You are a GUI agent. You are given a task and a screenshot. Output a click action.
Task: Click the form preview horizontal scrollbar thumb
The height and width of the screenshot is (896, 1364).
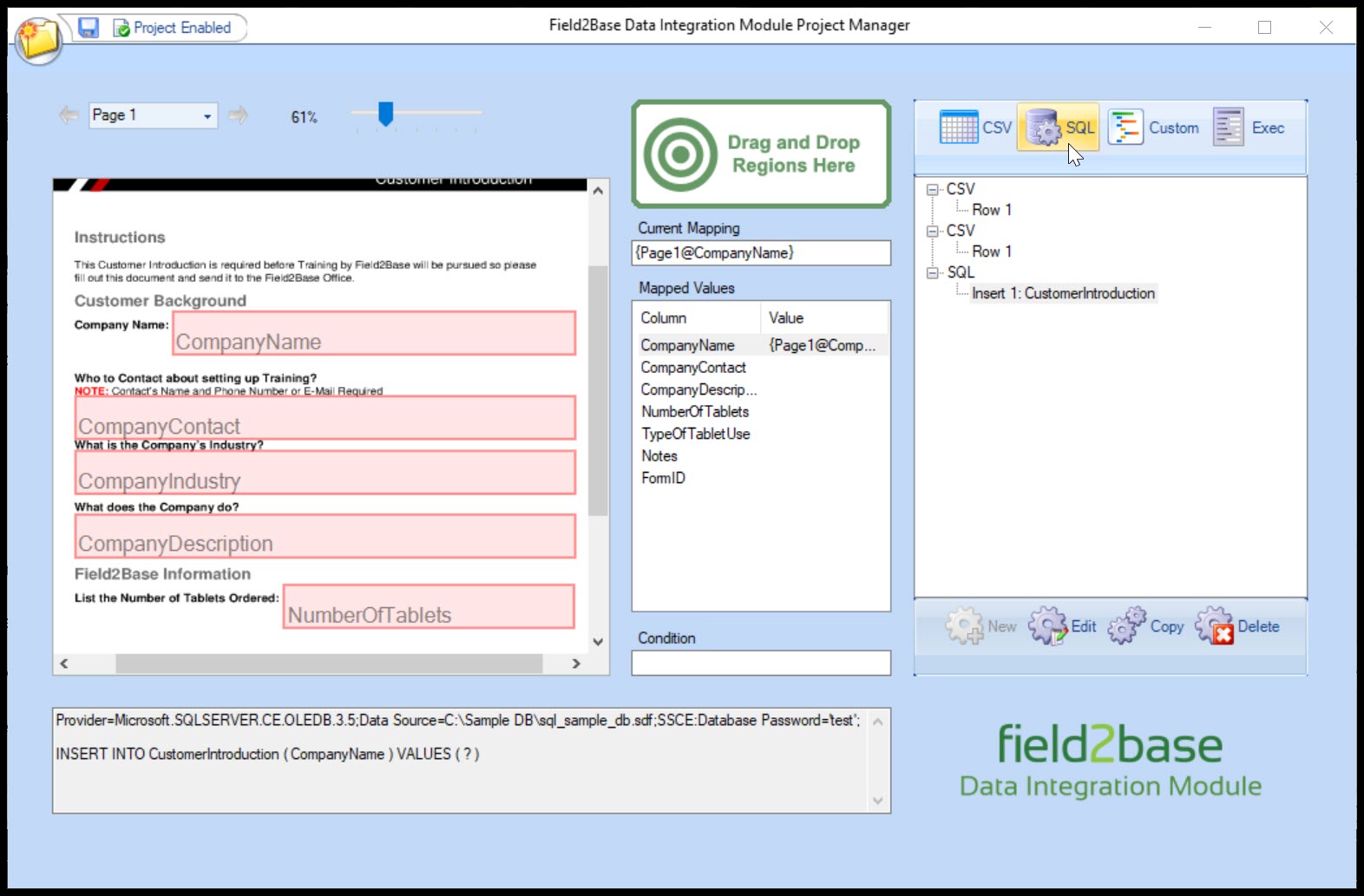pyautogui.click(x=329, y=664)
